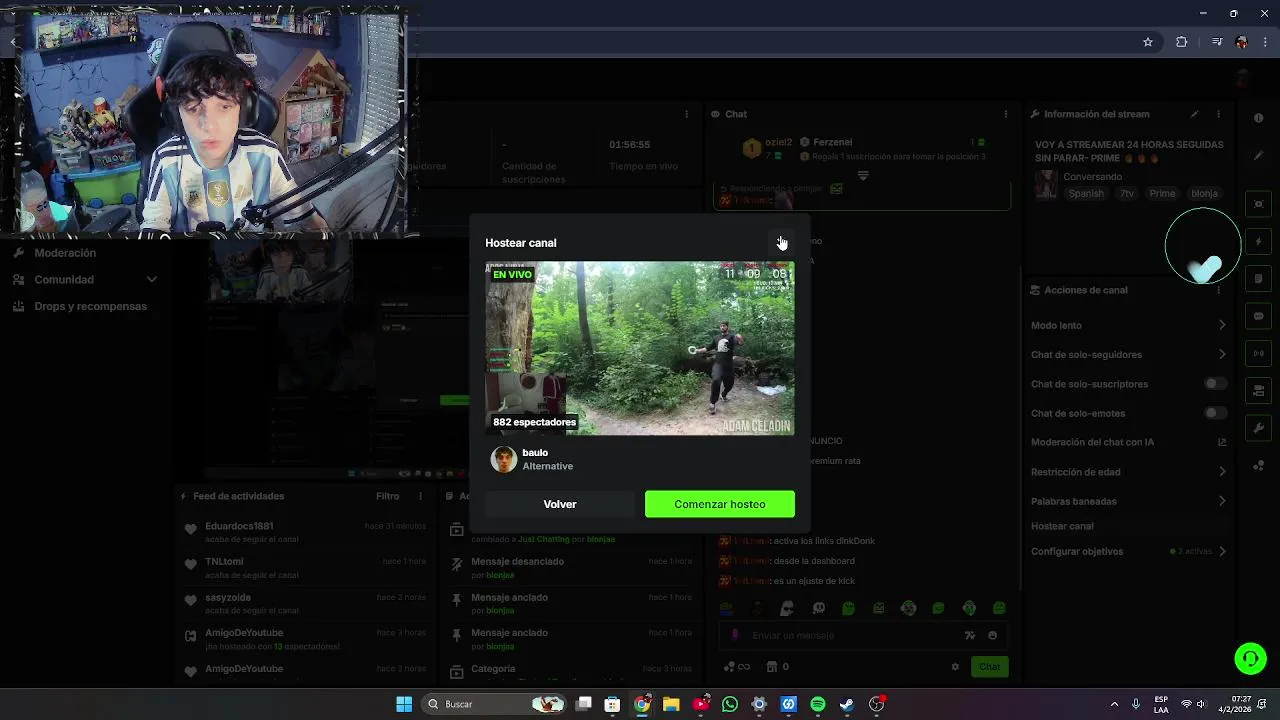Image resolution: width=1280 pixels, height=720 pixels.
Task: Click taskbar Buscar search box
Action: click(495, 704)
